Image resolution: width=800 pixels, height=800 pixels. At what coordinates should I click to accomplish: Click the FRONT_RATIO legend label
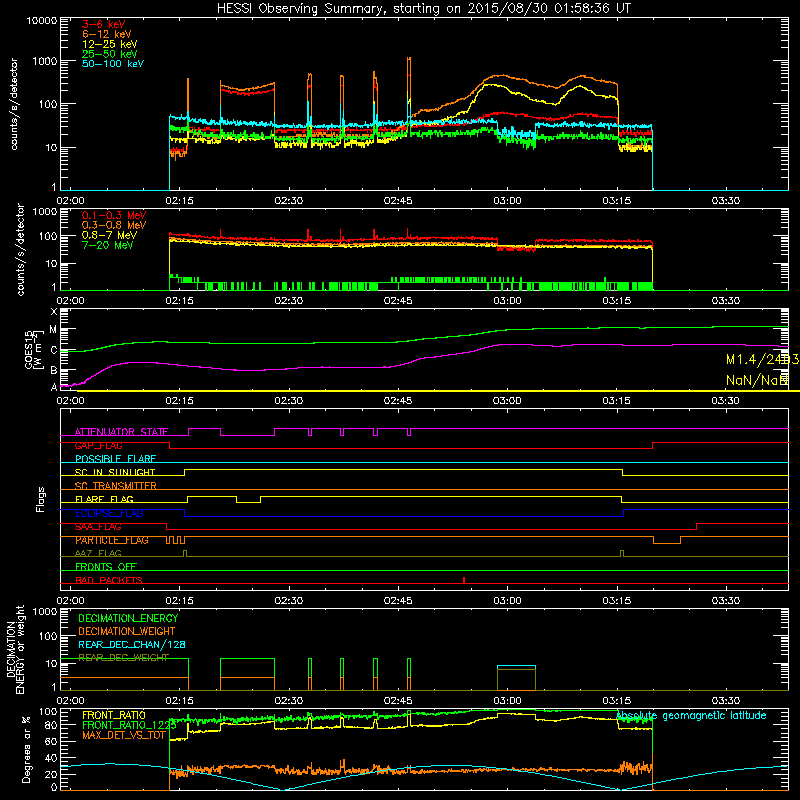114,715
